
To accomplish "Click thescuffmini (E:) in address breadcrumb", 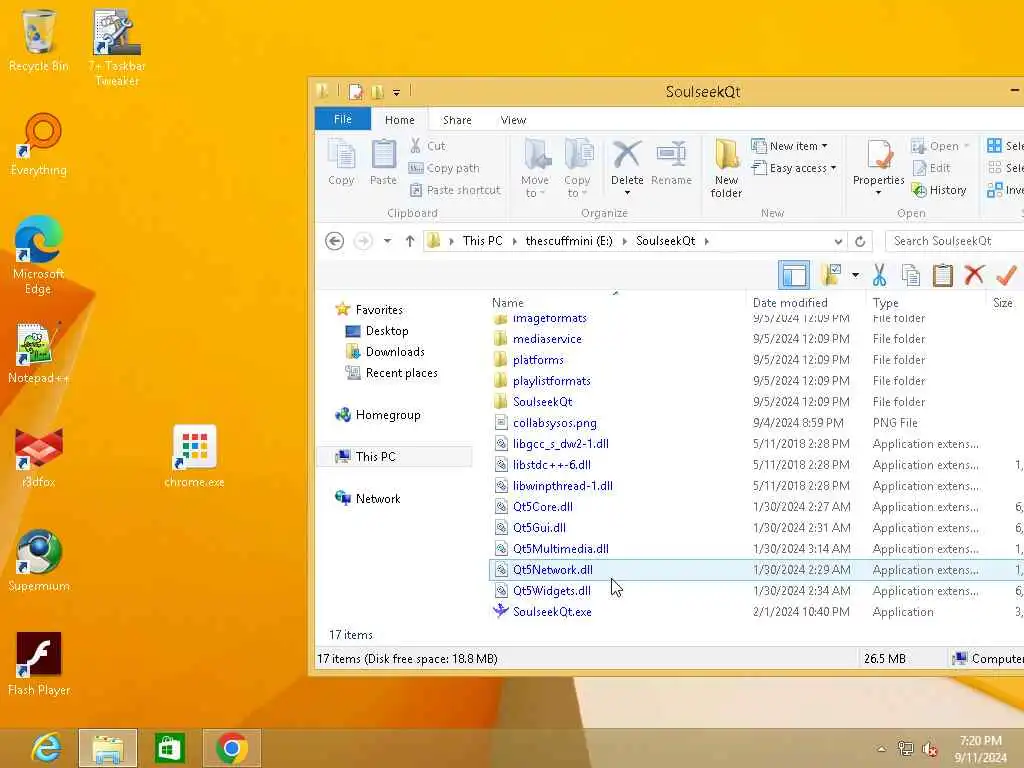I will [569, 241].
